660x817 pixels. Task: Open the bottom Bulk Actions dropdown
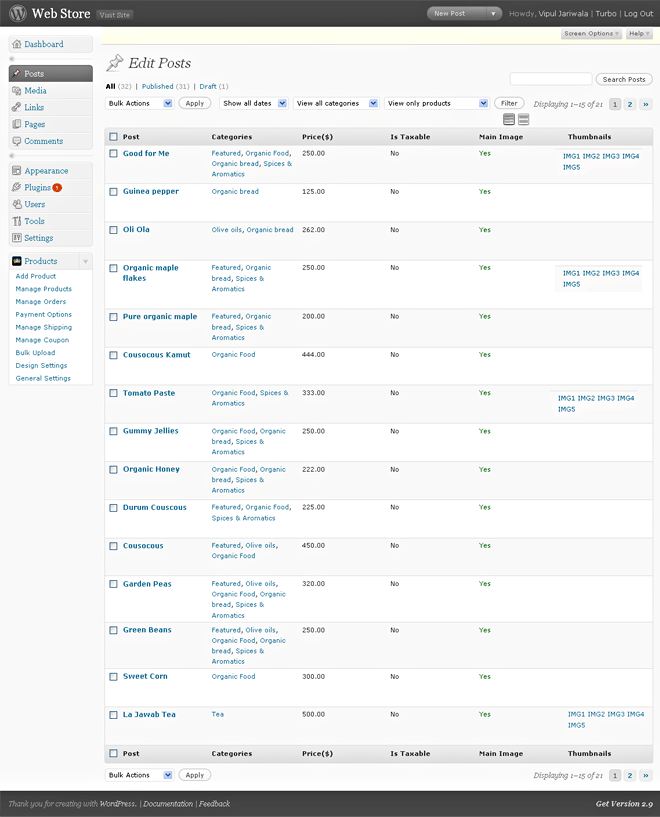pos(139,775)
